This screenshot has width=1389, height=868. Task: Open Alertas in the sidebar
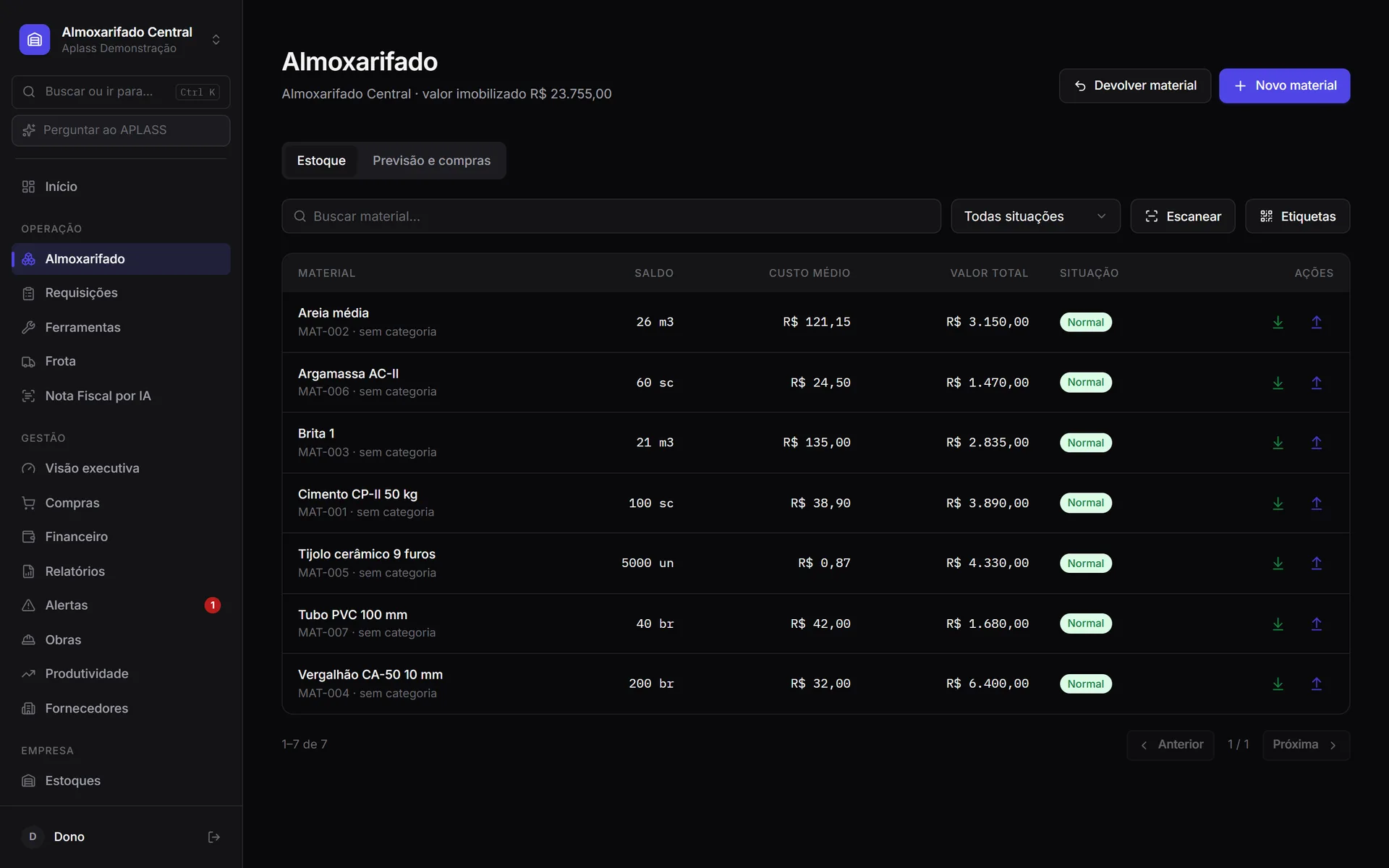coord(121,605)
